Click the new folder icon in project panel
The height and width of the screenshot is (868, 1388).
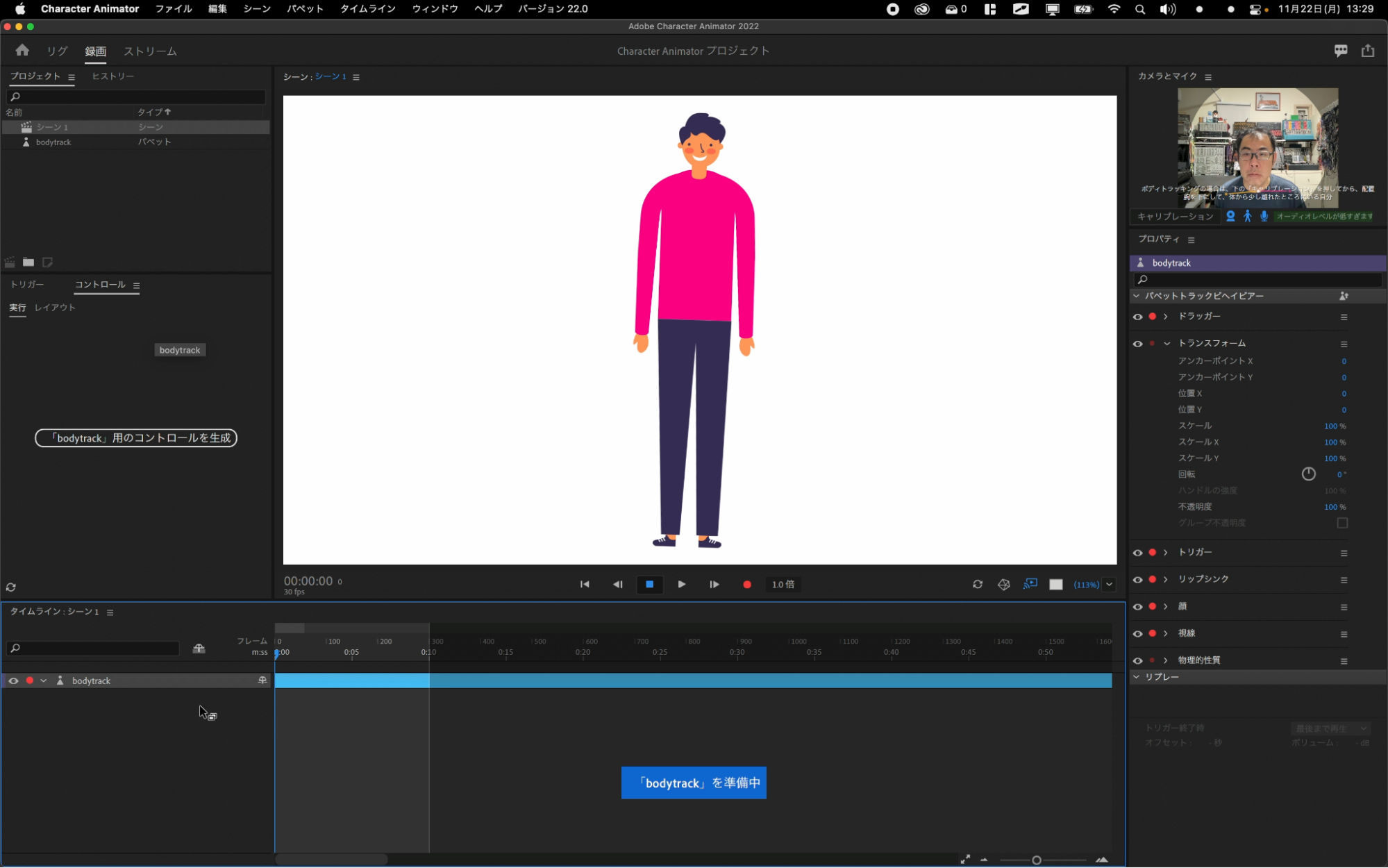pos(28,262)
